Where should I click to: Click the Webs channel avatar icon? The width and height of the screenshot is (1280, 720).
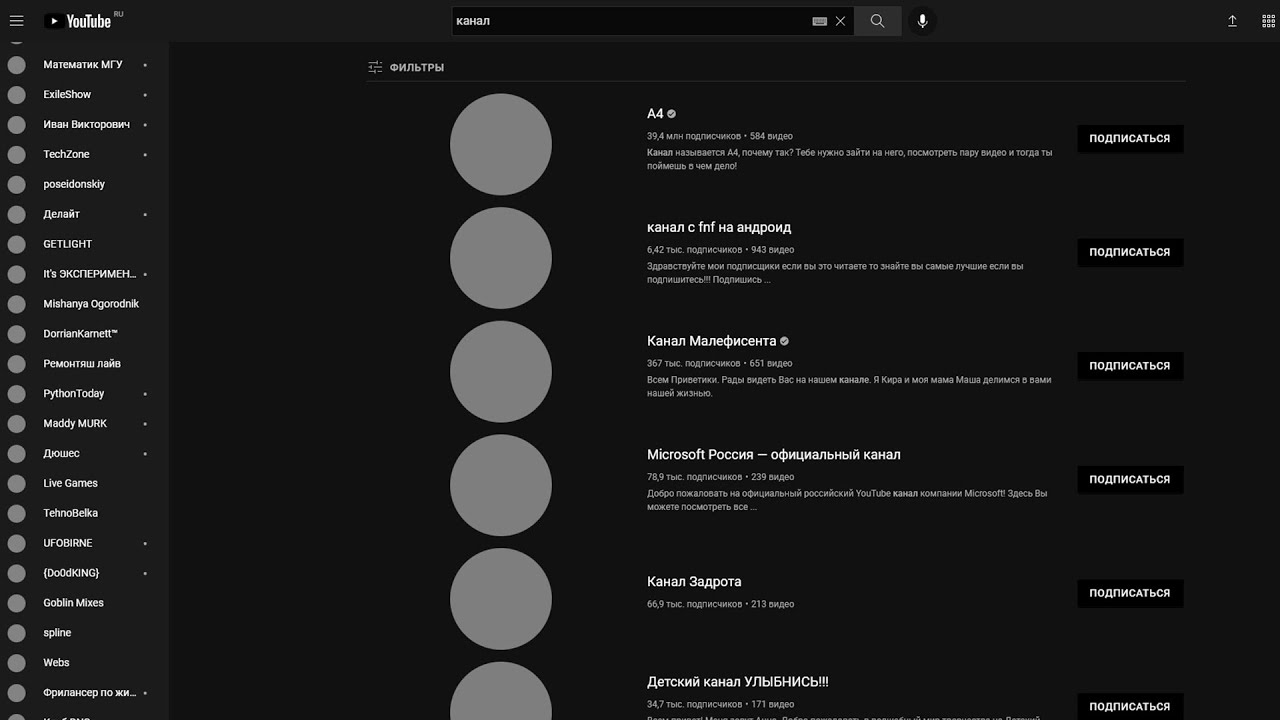click(16, 663)
